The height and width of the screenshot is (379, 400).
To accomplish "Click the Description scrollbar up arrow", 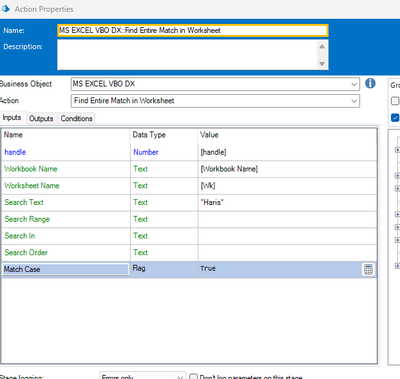I will point(322,46).
